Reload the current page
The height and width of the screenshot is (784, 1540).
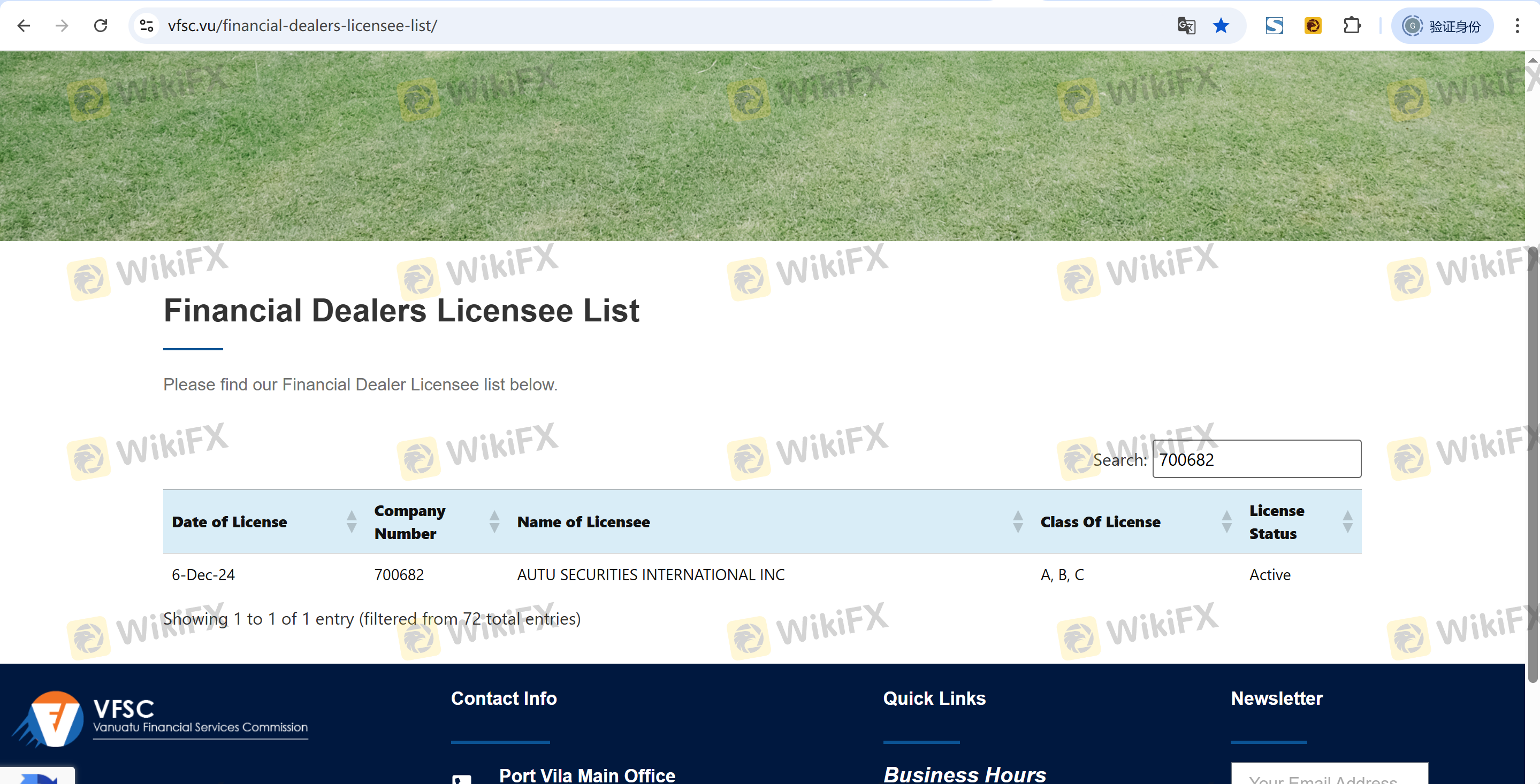[x=101, y=26]
